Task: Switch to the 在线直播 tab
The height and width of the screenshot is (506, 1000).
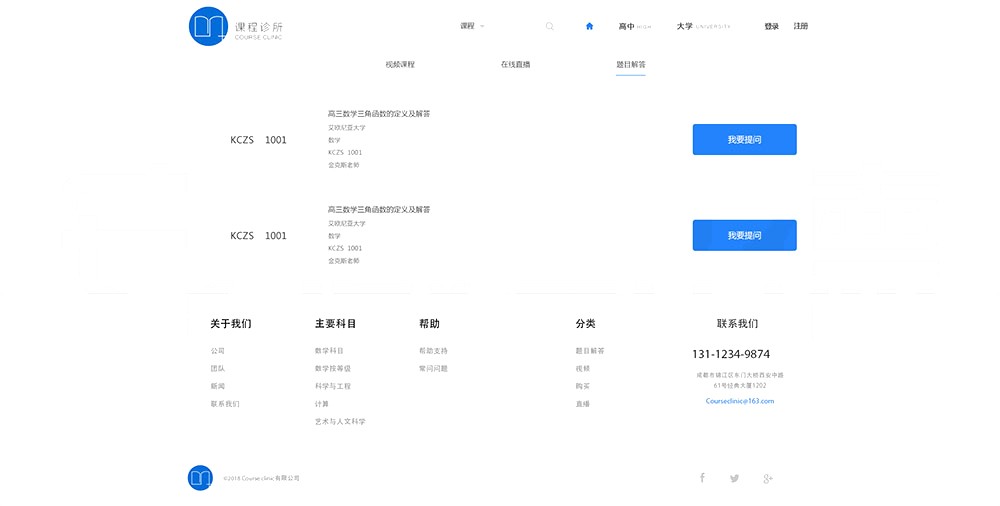Action: pos(515,64)
